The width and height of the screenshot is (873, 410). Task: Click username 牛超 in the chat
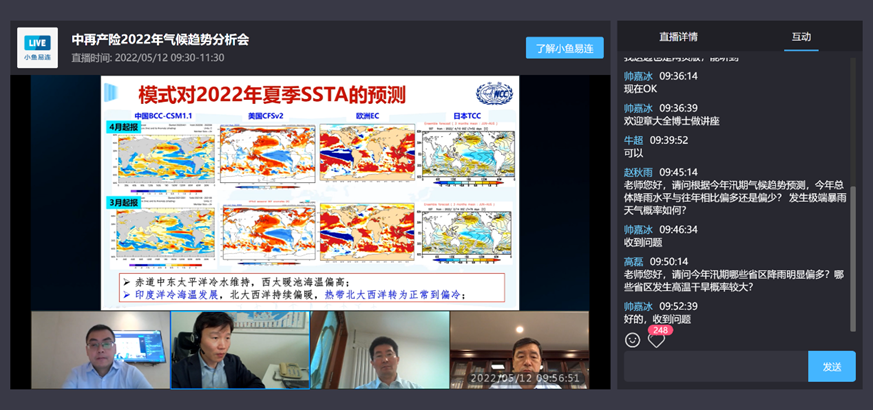(x=633, y=140)
